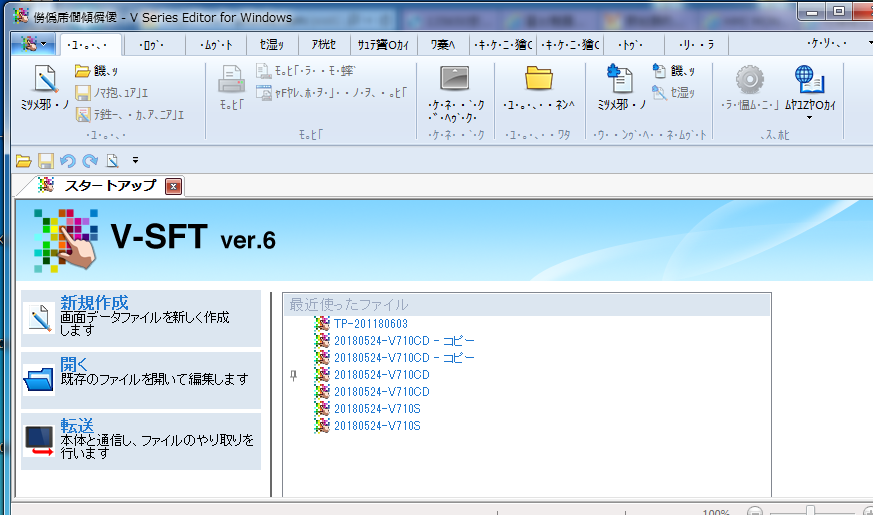
Task: Click the 開く link to open existing file
Action: point(74,363)
